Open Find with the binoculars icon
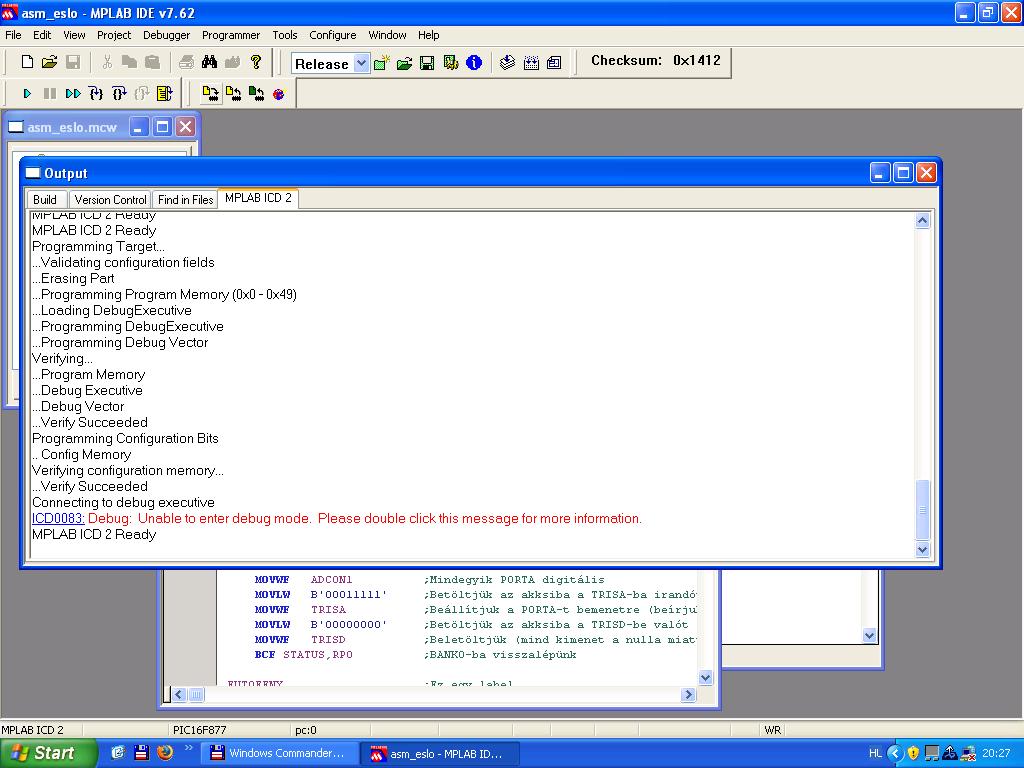 click(x=209, y=62)
